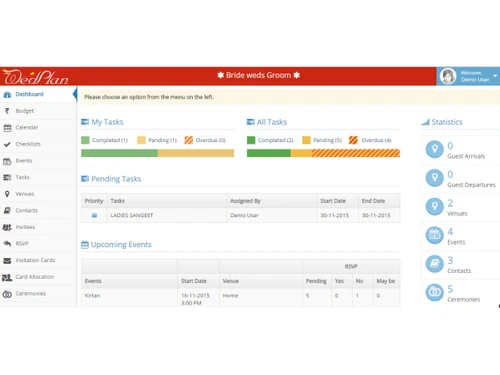Click the Guest Departures circle icon

pyautogui.click(x=435, y=178)
